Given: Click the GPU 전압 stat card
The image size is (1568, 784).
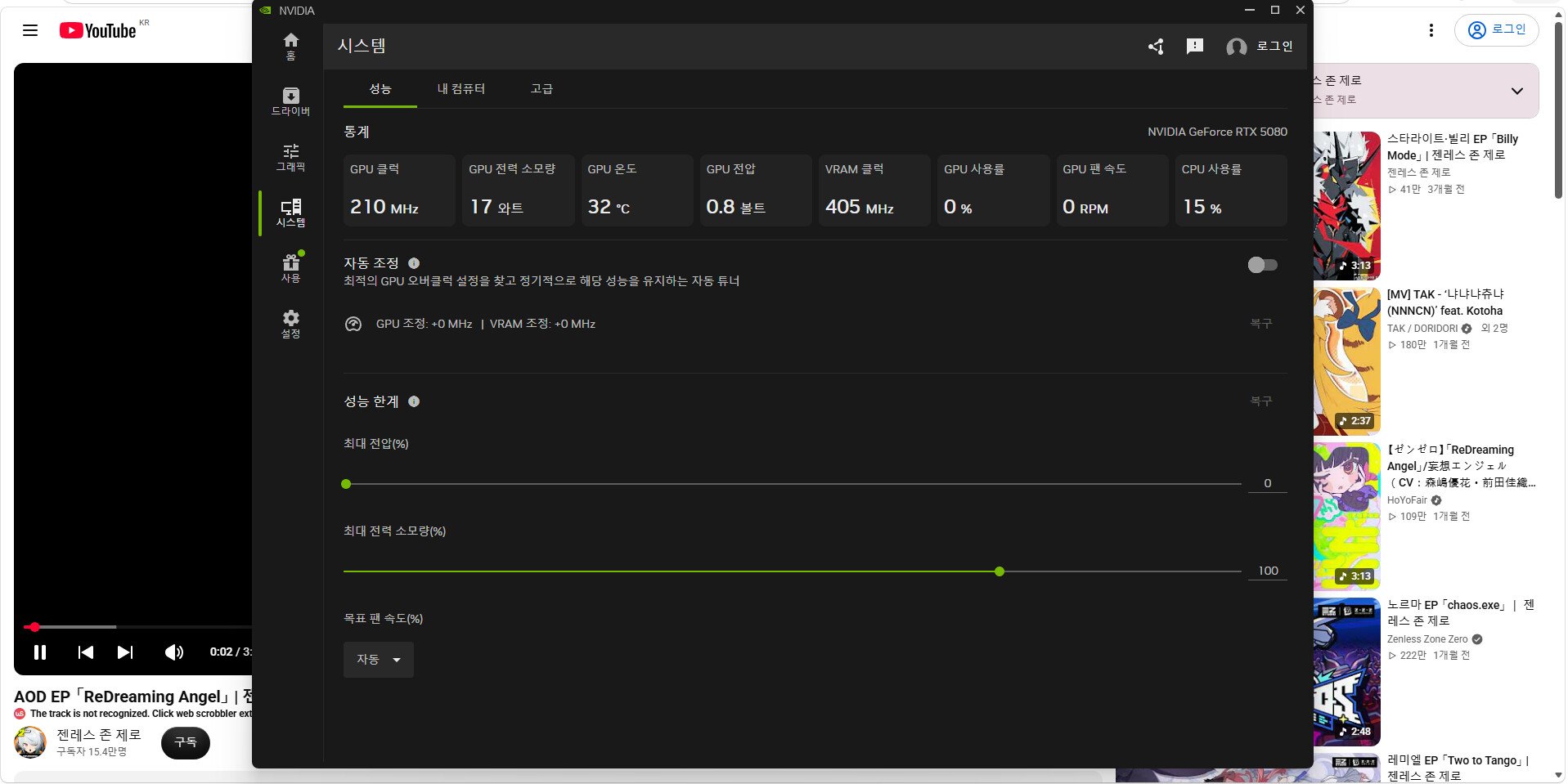Looking at the screenshot, I should click(756, 190).
